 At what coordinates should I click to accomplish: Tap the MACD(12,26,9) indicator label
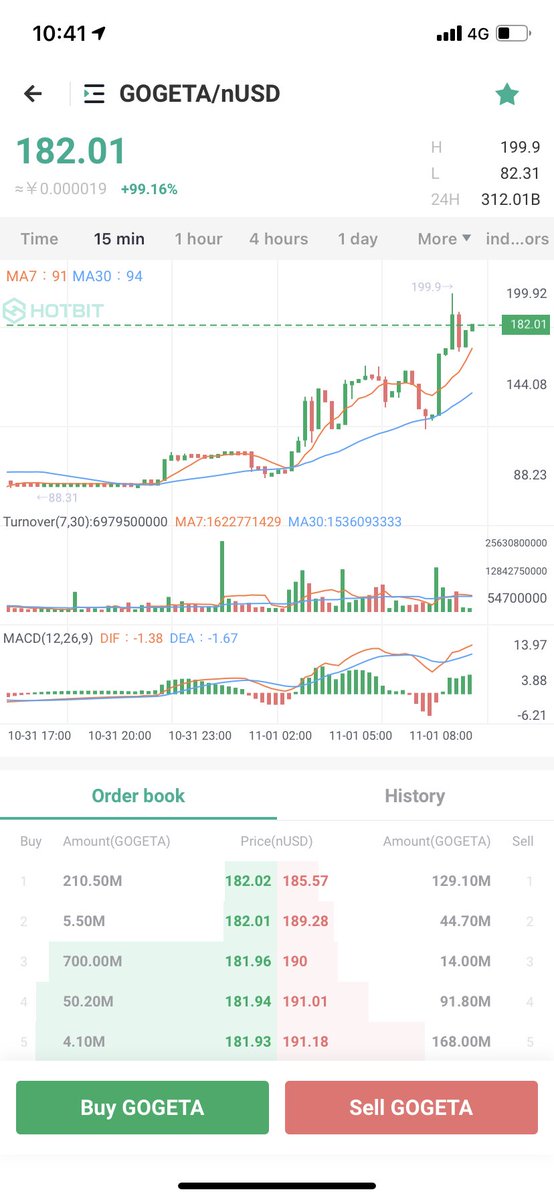point(47,637)
